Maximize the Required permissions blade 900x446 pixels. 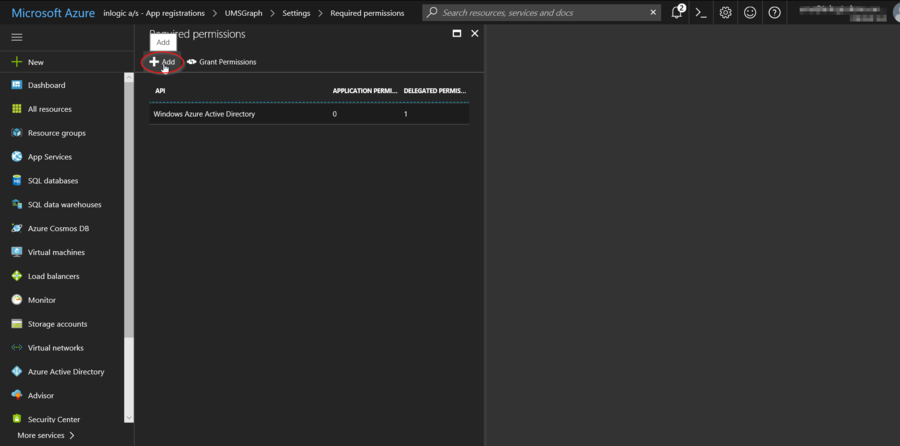point(457,33)
